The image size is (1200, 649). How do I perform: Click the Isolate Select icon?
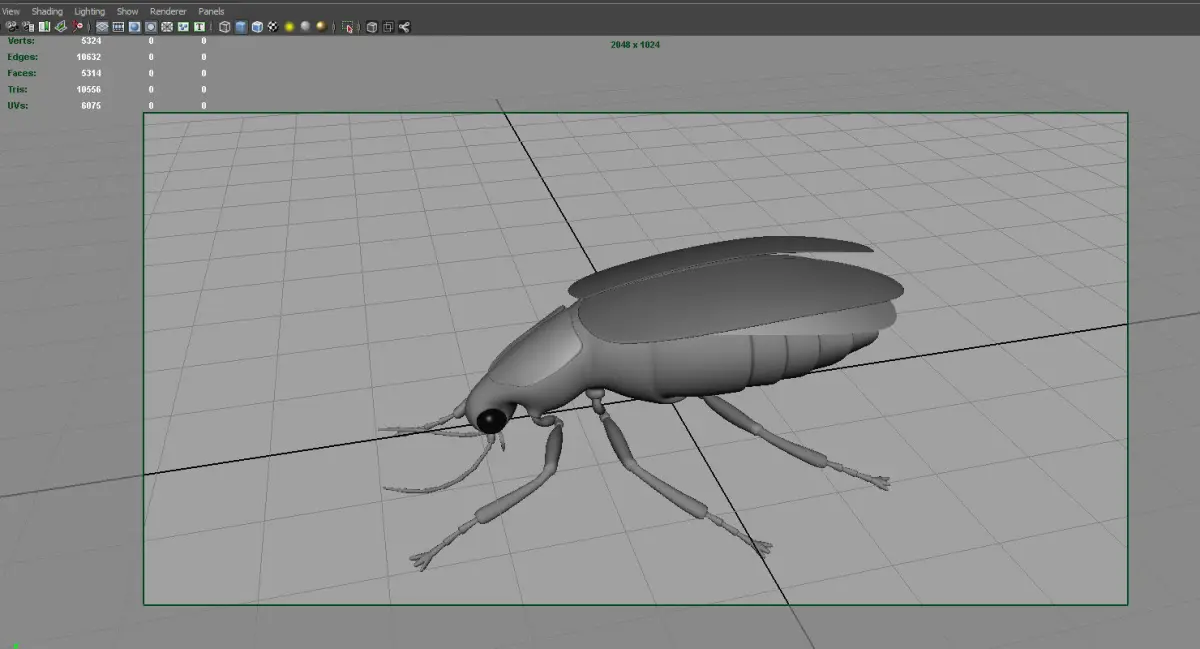[347, 27]
